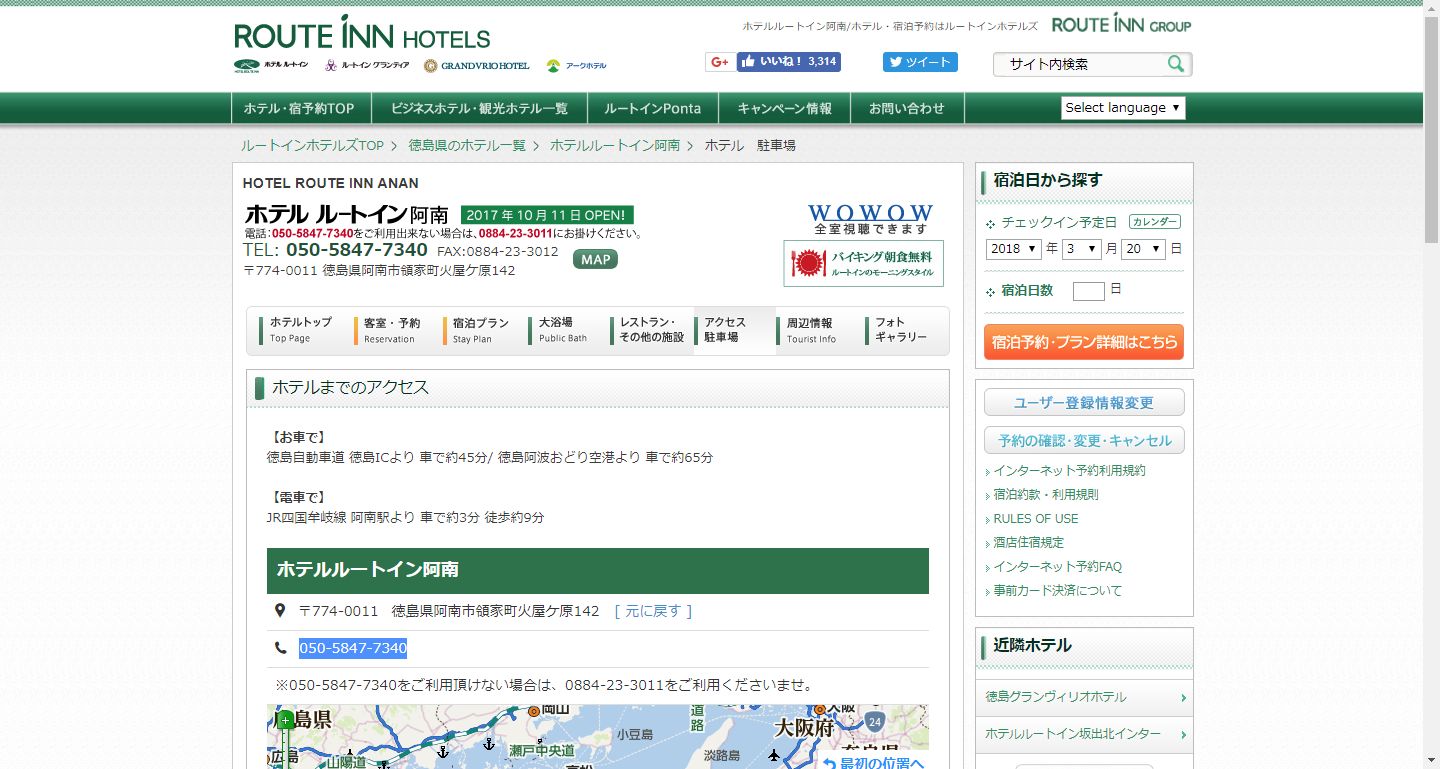The image size is (1440, 769).
Task: Switch to フォトギャラリー tab
Action: coord(900,331)
